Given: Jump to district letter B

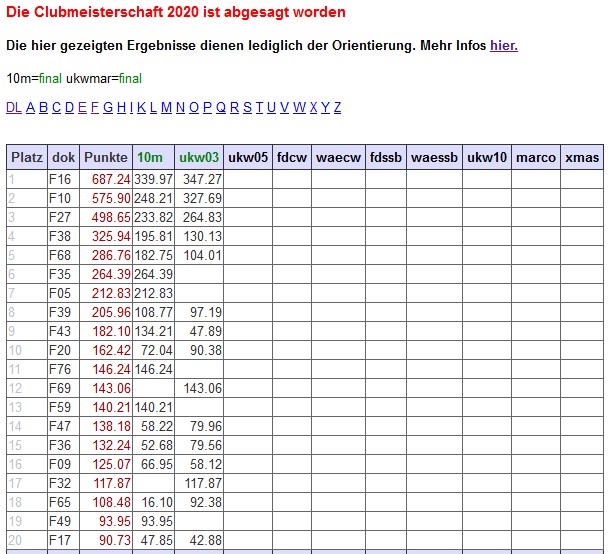Looking at the screenshot, I should coord(44,107).
